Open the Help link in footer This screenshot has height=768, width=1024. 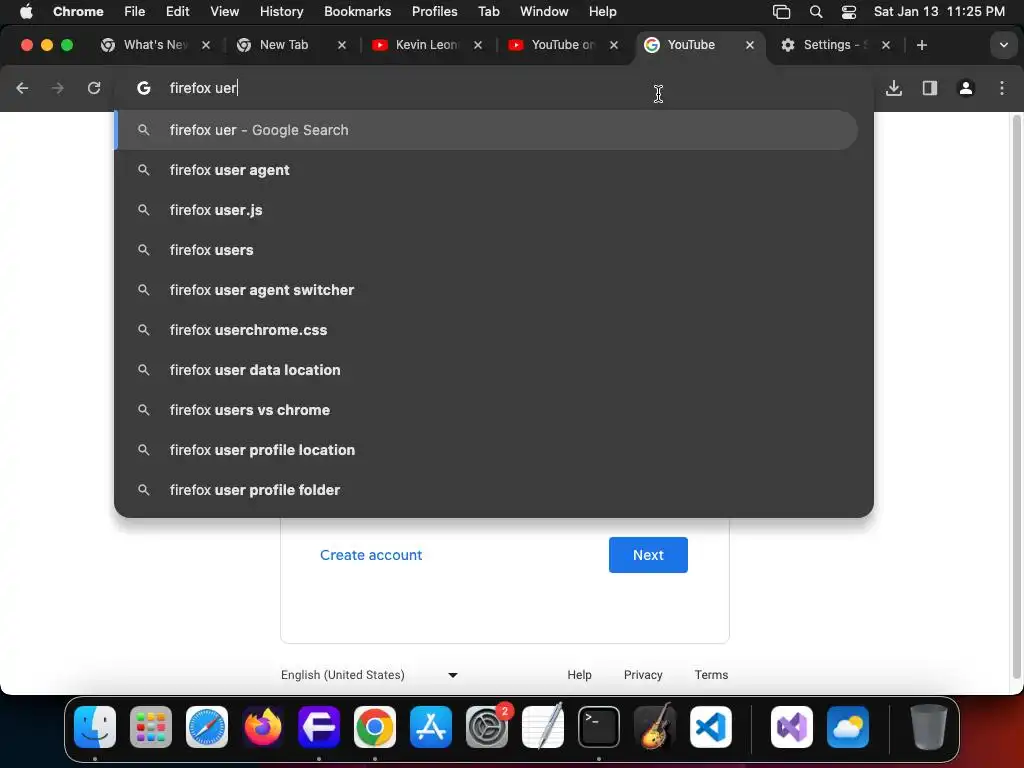point(579,675)
